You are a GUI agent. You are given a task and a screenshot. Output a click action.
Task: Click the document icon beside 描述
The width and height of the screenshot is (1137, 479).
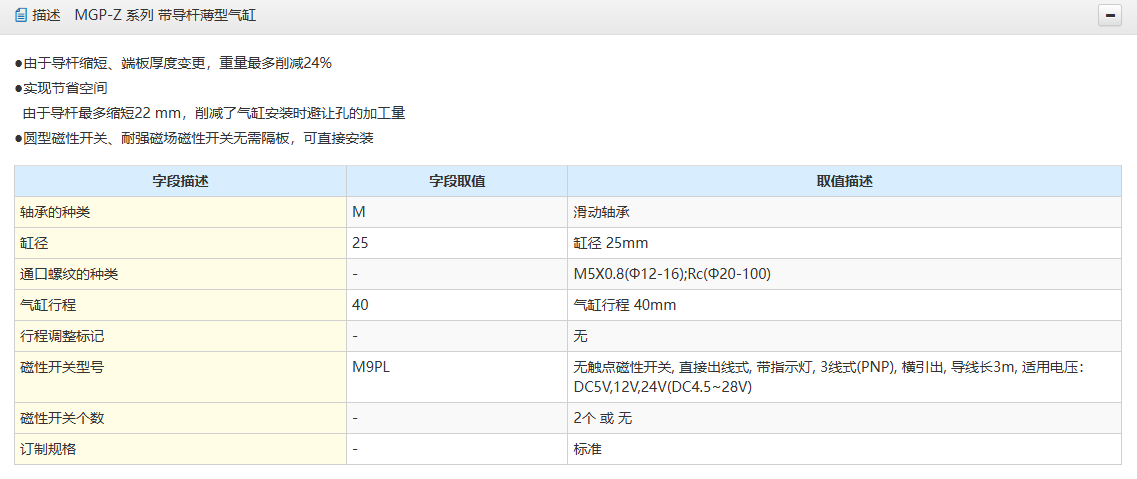point(20,16)
